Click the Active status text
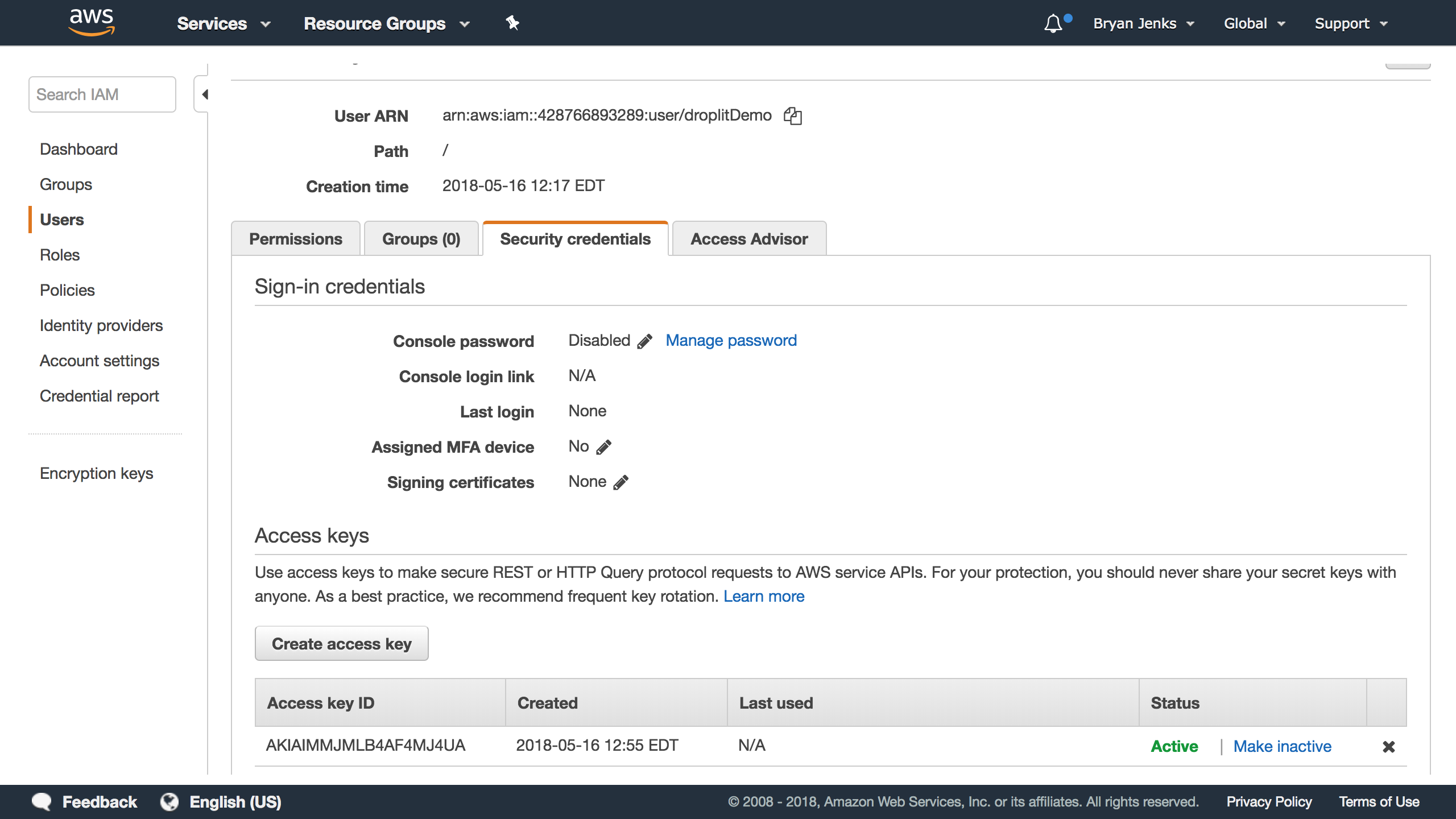The height and width of the screenshot is (819, 1456). tap(1174, 746)
